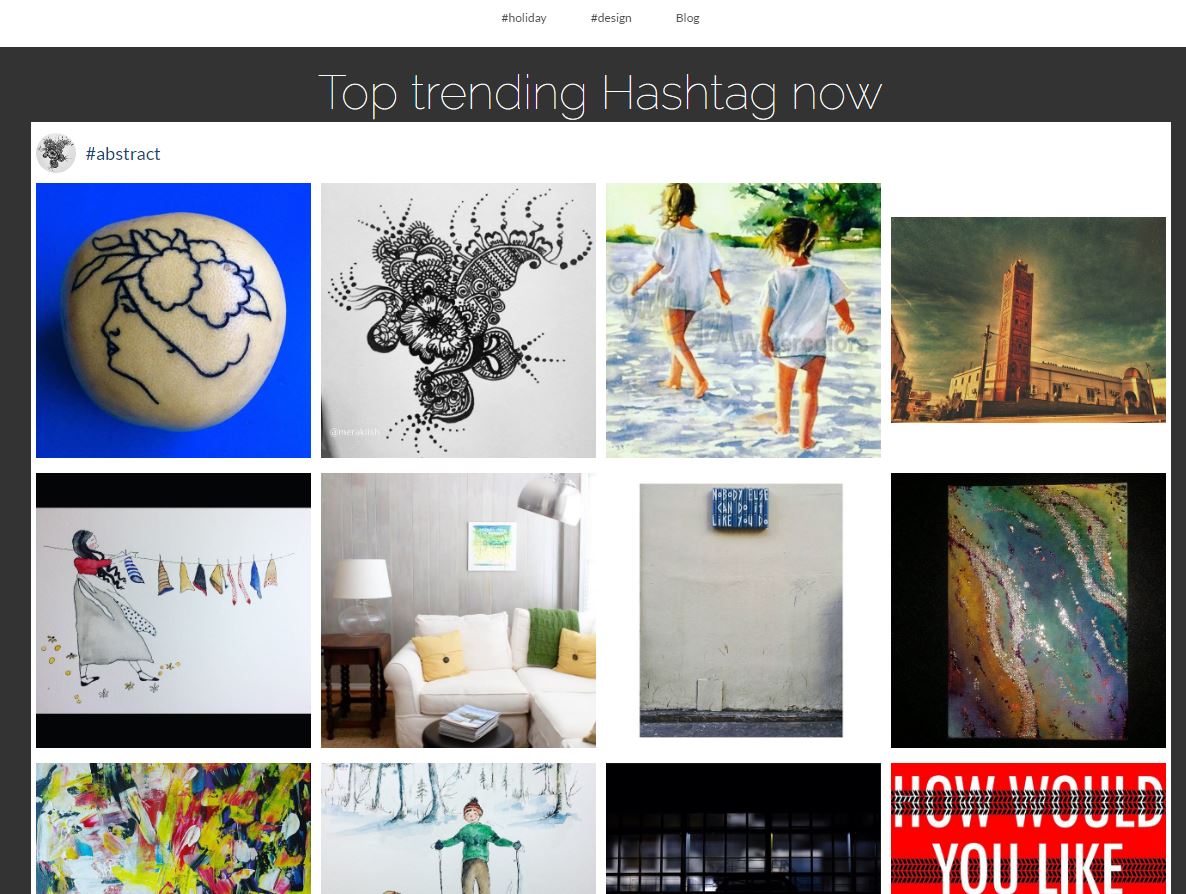Image resolution: width=1186 pixels, height=894 pixels.
Task: Open the #holiday hashtag link
Action: (x=523, y=18)
